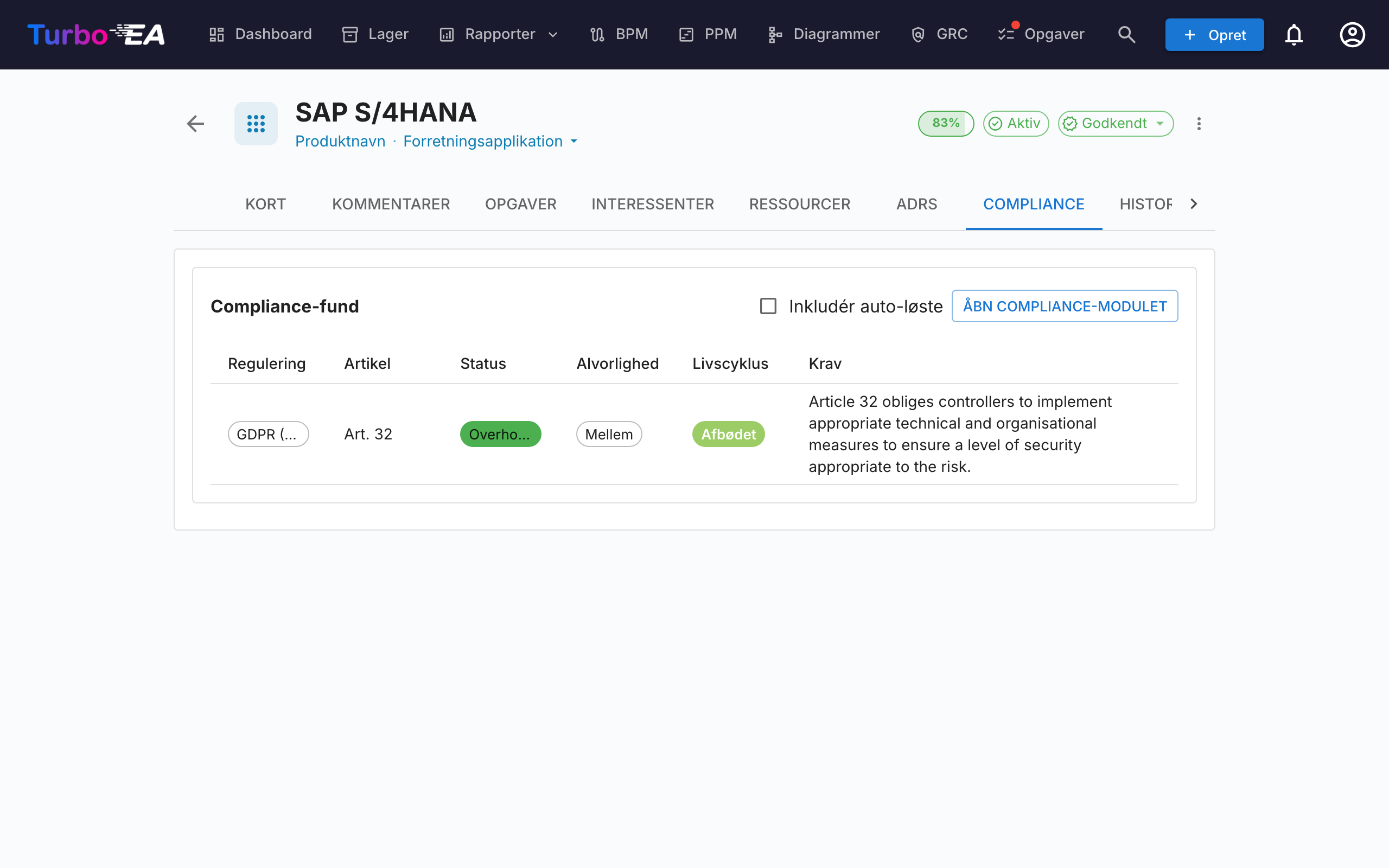The height and width of the screenshot is (868, 1389).
Task: Click the Regulering column header
Action: (267, 363)
